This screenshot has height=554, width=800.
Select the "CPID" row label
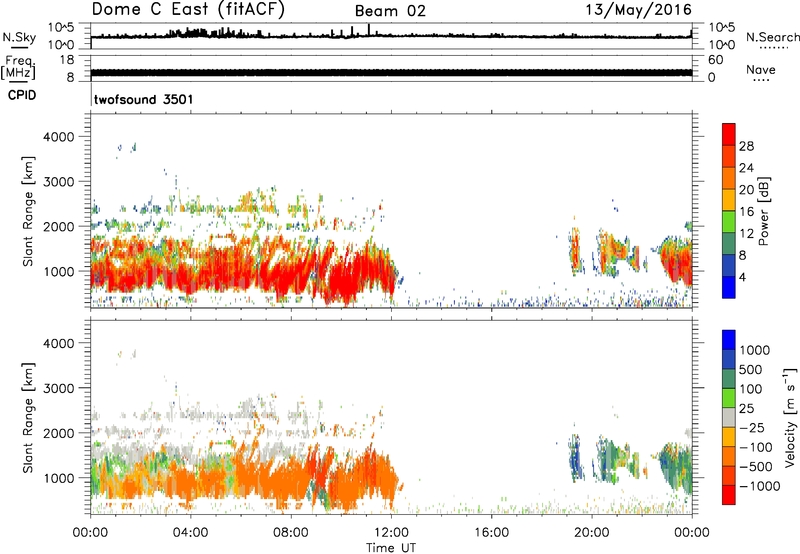[22, 95]
